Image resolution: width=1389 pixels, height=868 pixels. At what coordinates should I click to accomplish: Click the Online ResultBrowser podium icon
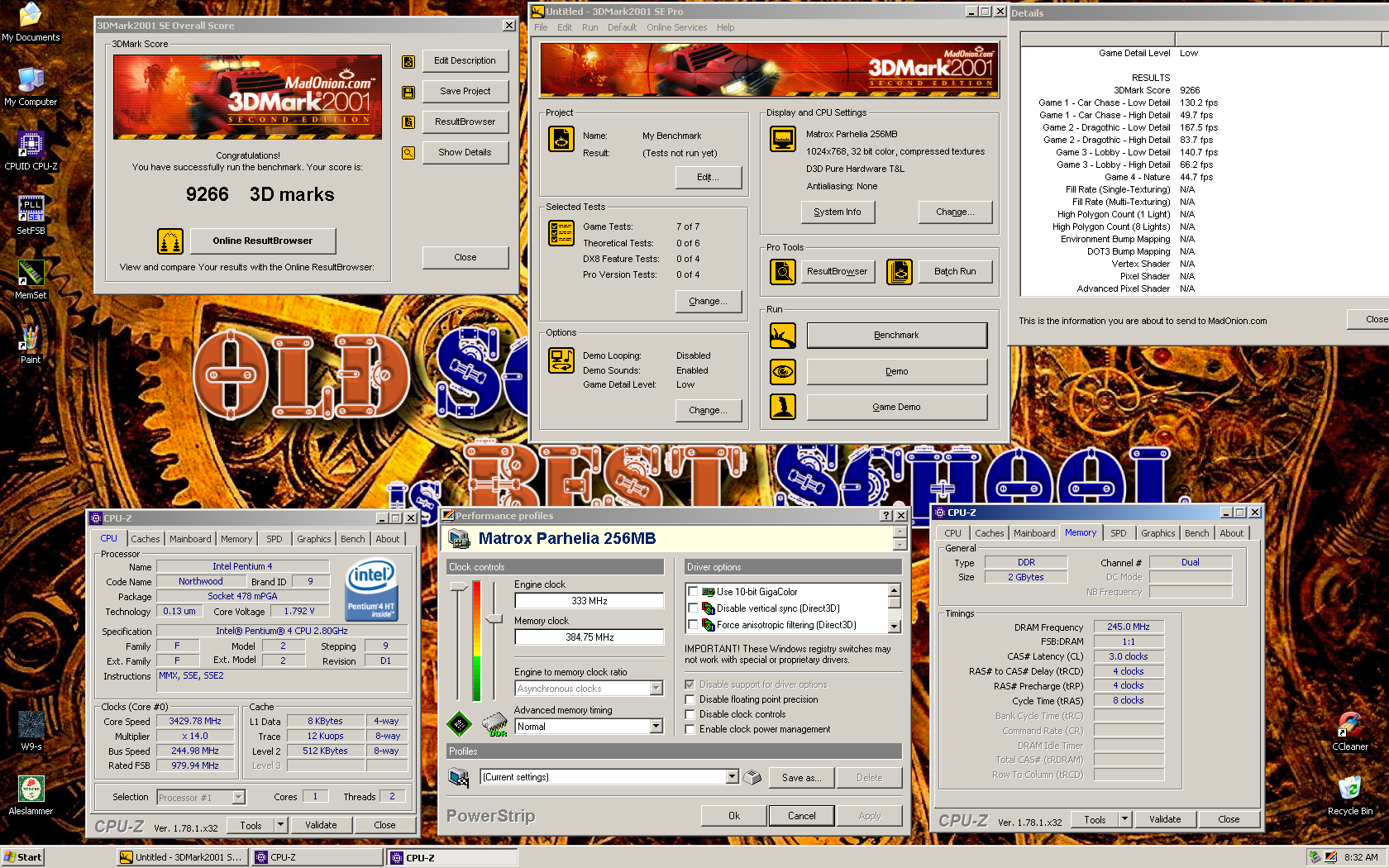(x=170, y=241)
